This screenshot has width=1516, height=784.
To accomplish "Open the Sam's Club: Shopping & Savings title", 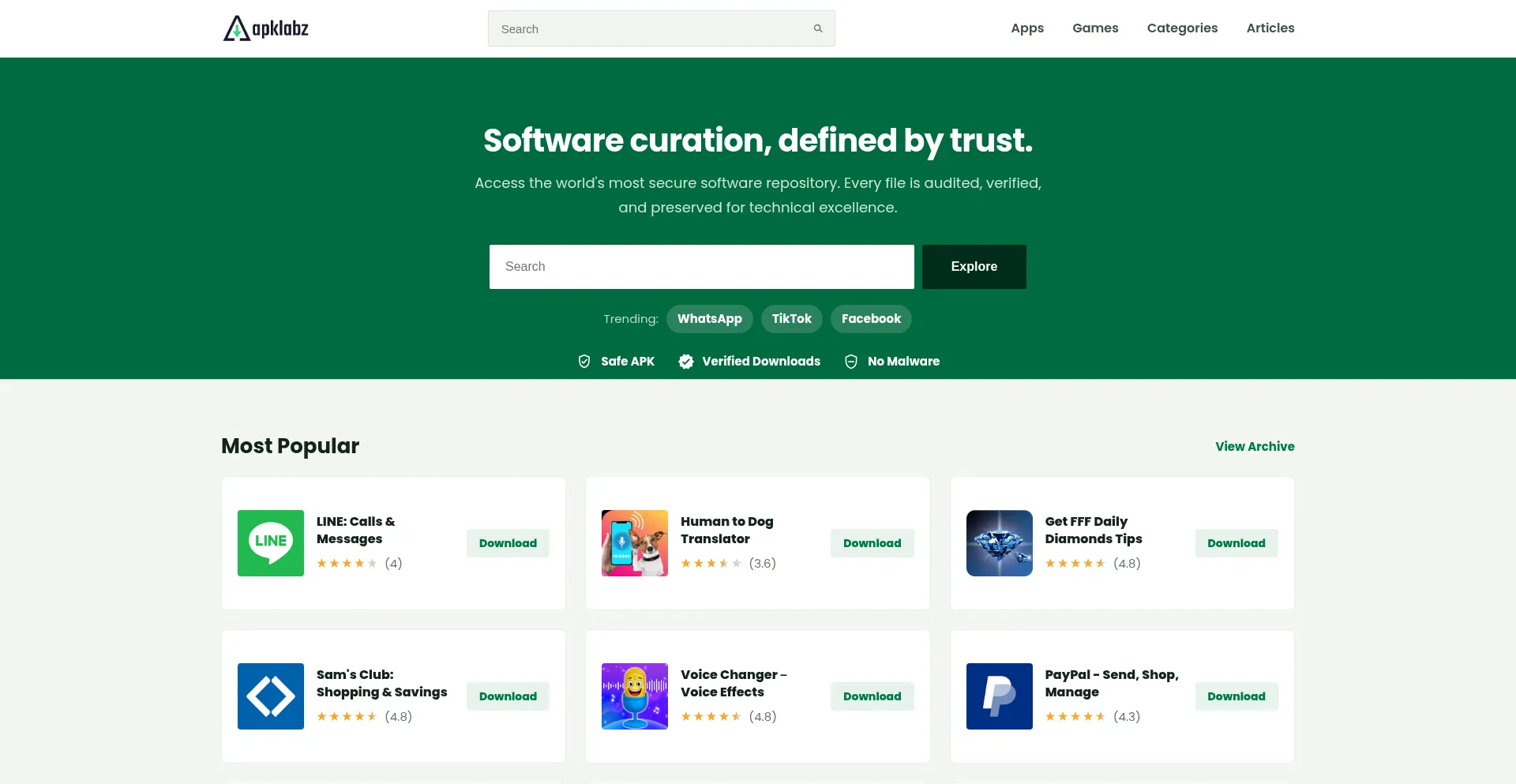I will click(382, 684).
